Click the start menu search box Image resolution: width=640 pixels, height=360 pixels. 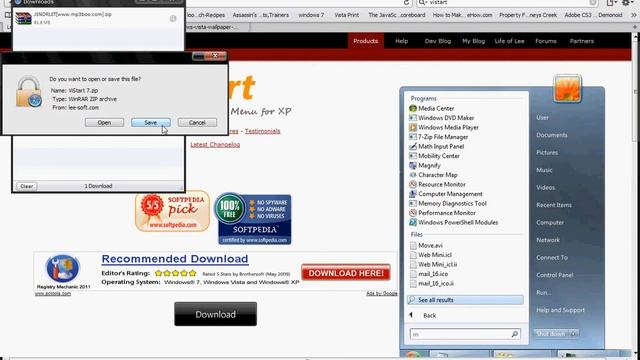coord(465,334)
